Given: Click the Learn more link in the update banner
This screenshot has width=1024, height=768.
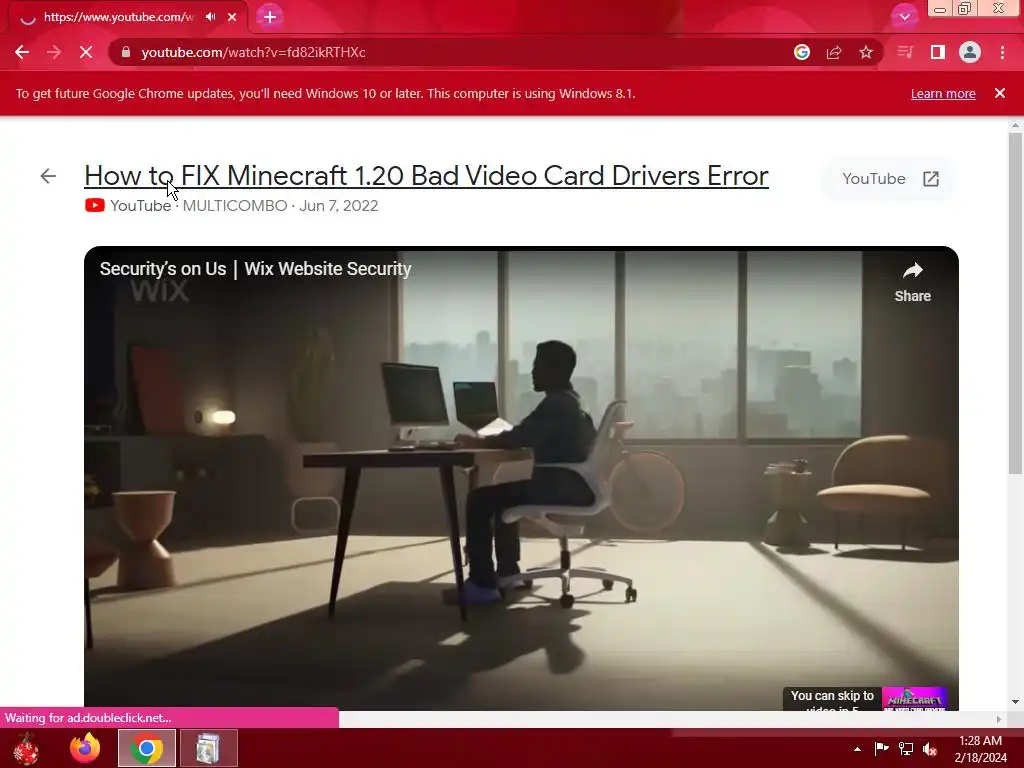Looking at the screenshot, I should (x=943, y=93).
